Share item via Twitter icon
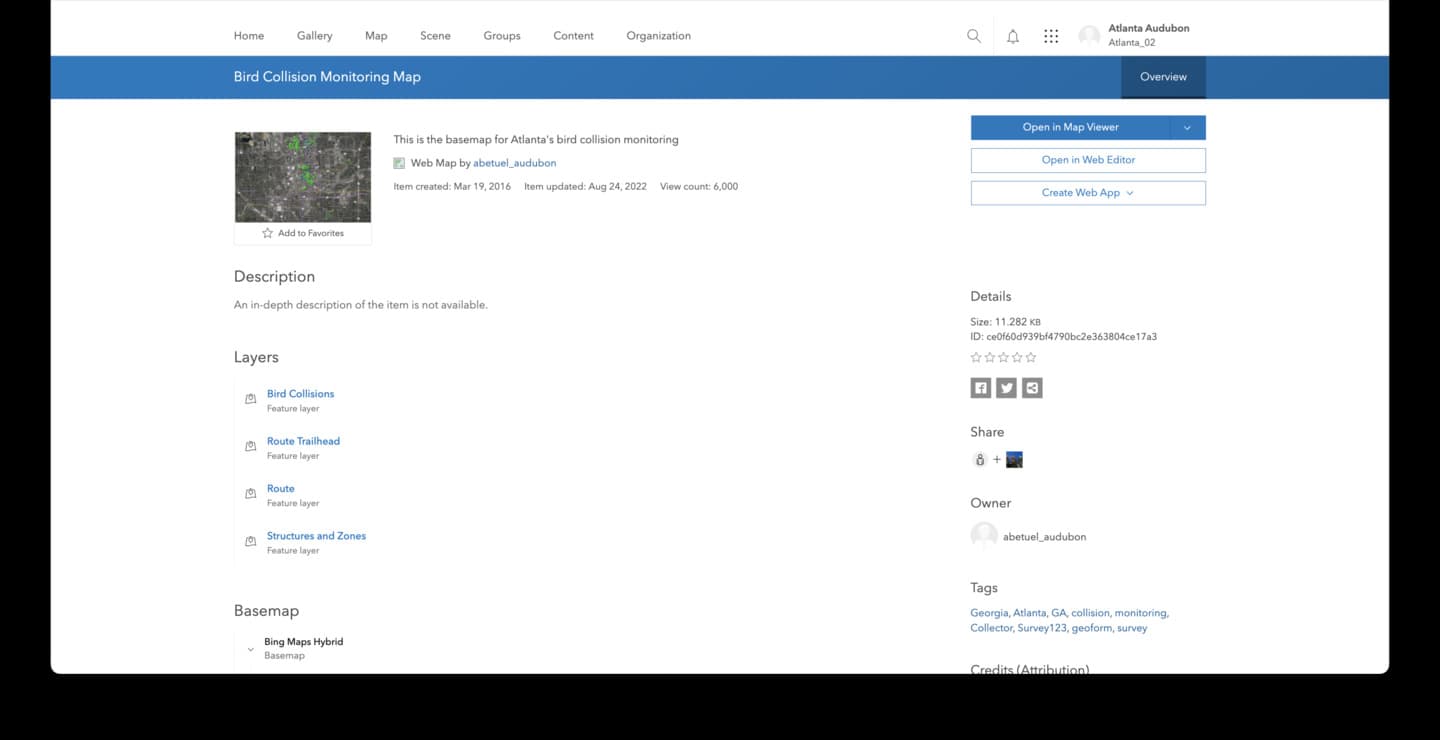 [1006, 388]
